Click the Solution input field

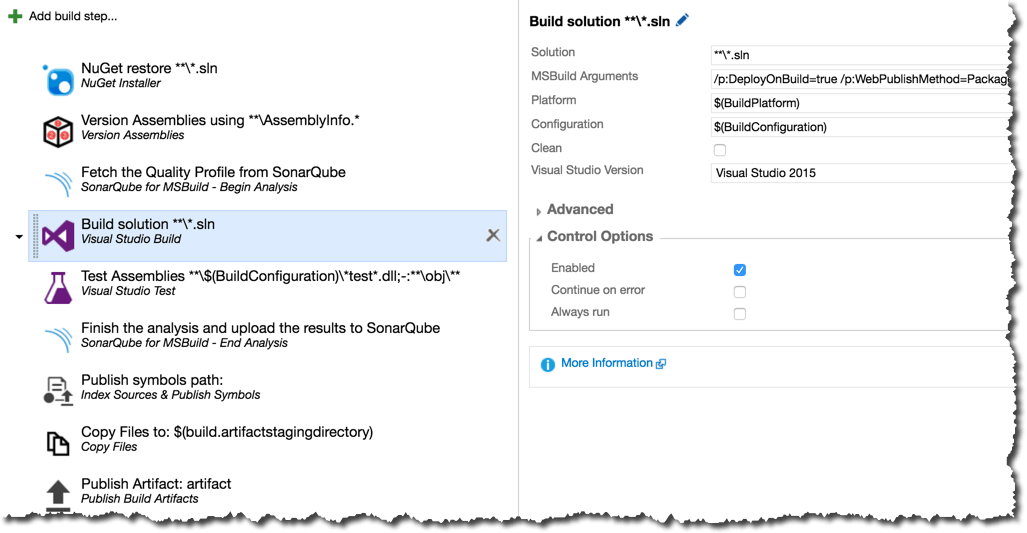(861, 55)
